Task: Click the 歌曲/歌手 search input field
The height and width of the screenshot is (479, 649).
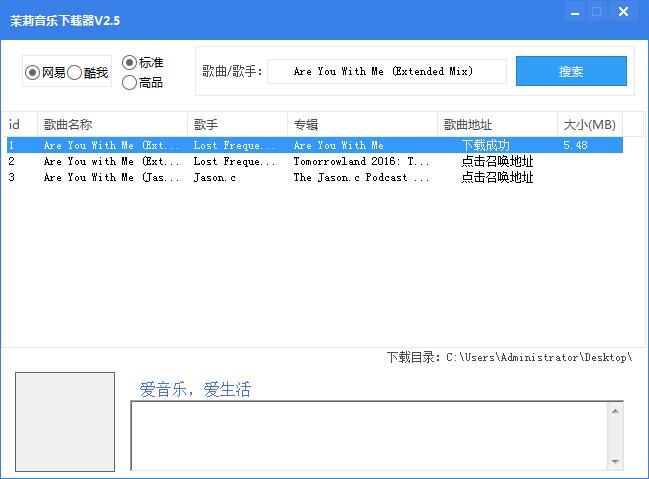Action: 387,71
